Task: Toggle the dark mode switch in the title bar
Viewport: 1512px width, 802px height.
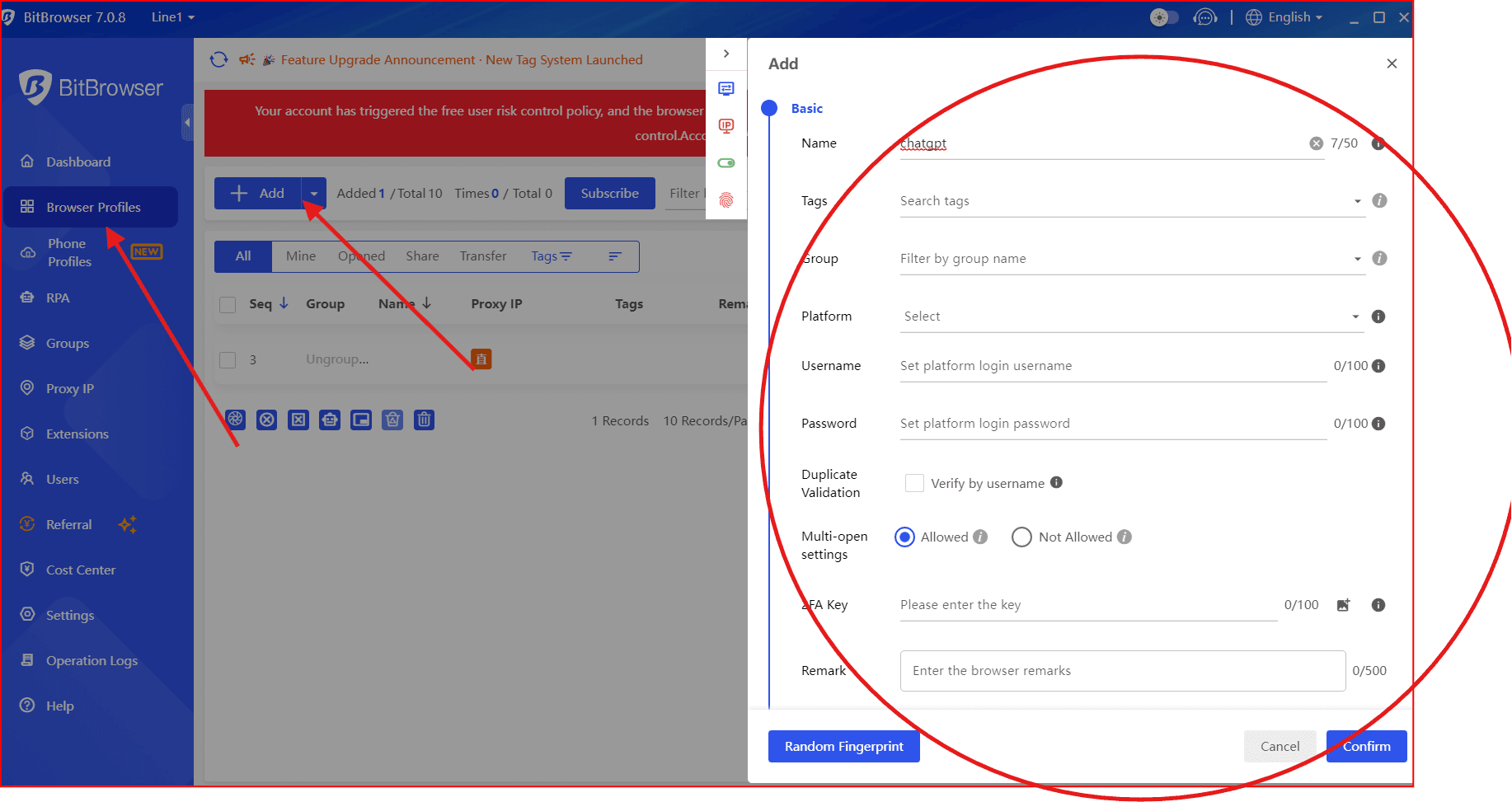Action: (x=1164, y=17)
